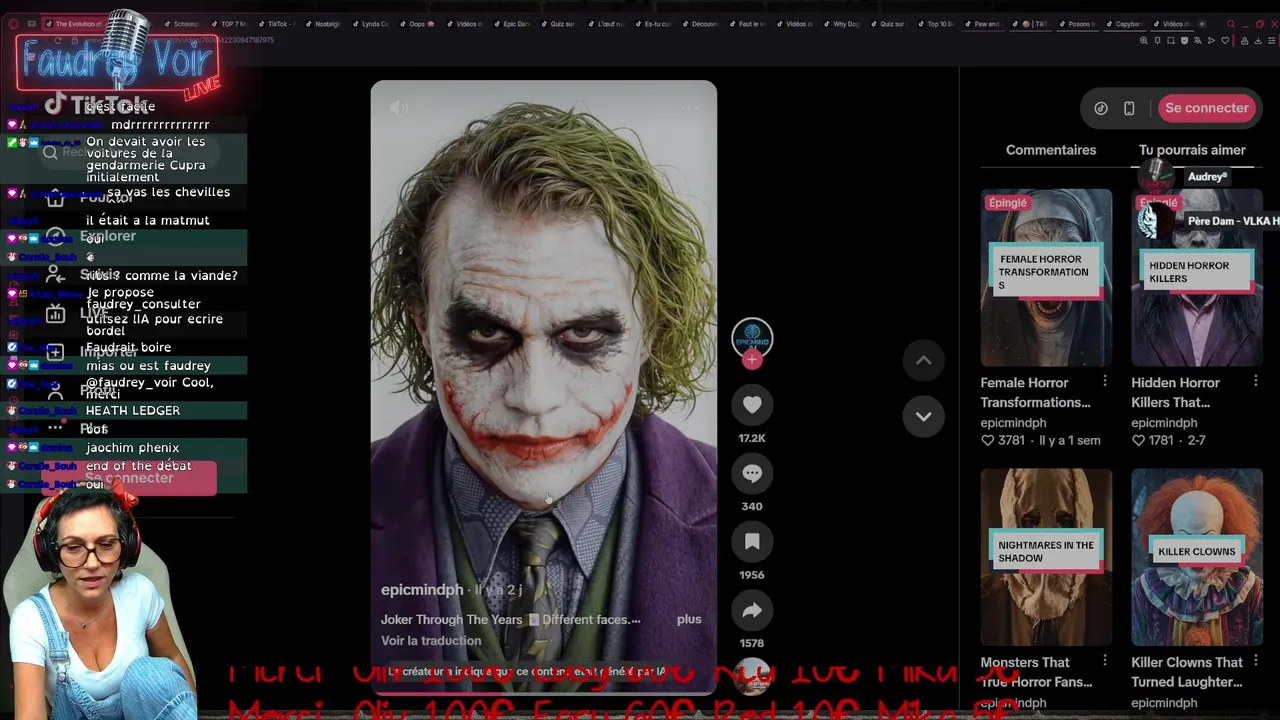Click the Hidden Horror Killers That title text
Screen dimensions: 1280x720
tap(1175, 392)
